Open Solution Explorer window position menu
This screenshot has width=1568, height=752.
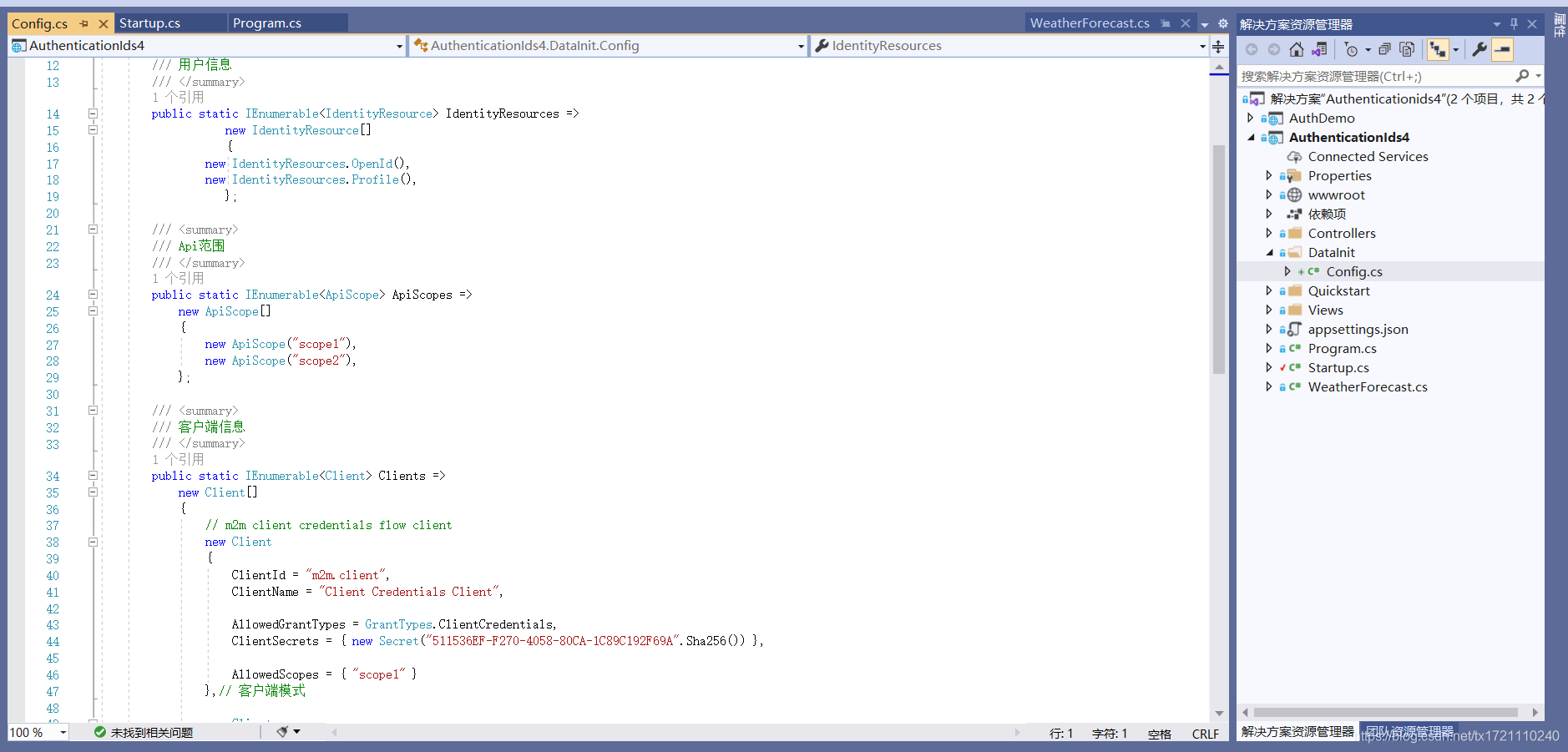coord(1496,24)
